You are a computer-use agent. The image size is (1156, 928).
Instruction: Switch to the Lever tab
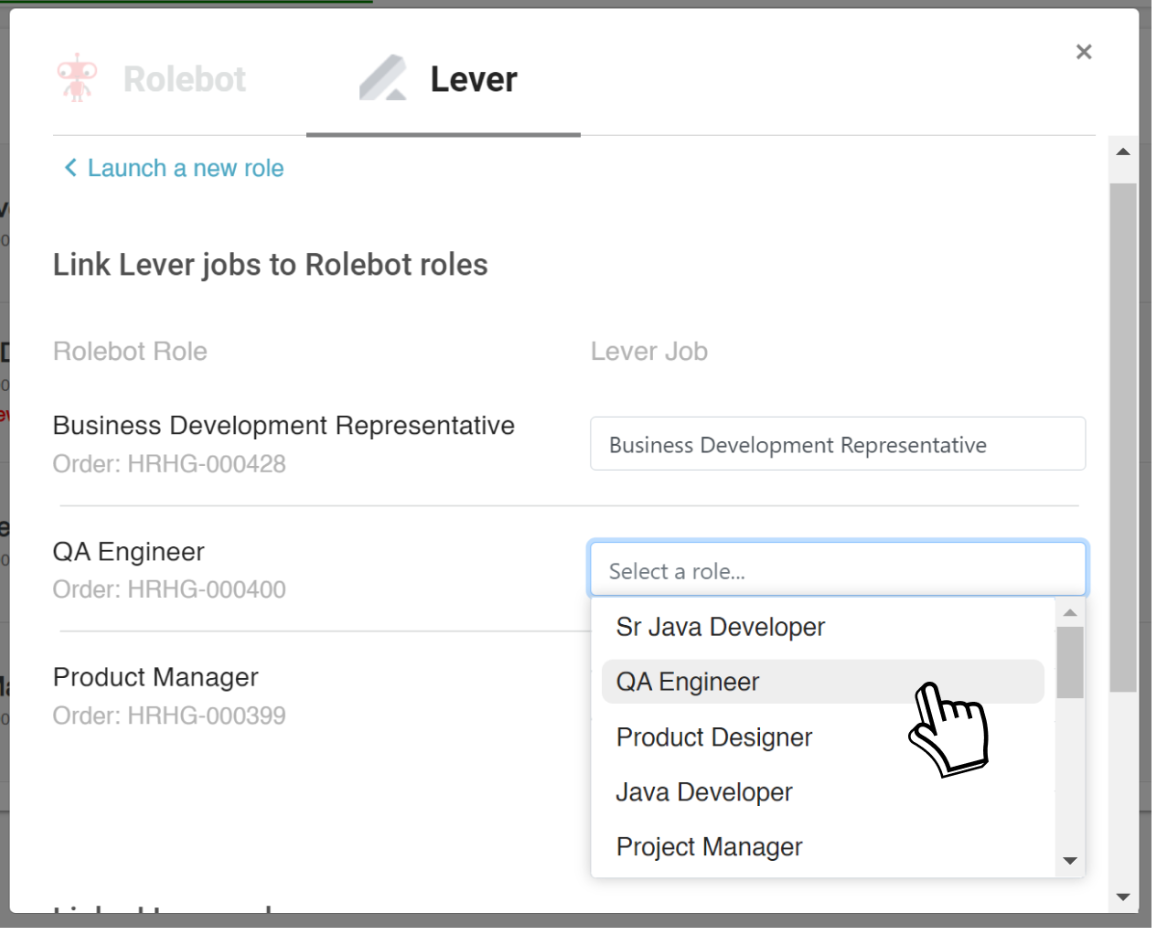pos(474,79)
